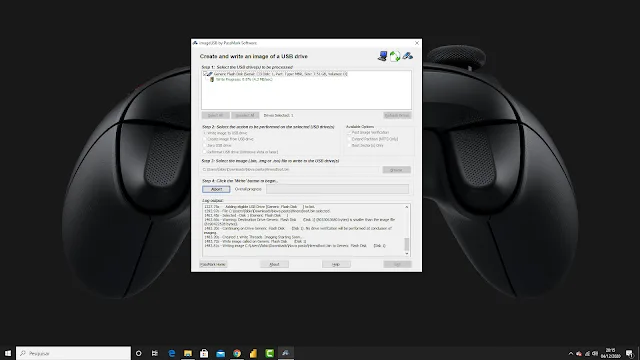Screen dimensions: 640x360
Task: Click the blue computer monitor icon in header
Action: click(382, 56)
